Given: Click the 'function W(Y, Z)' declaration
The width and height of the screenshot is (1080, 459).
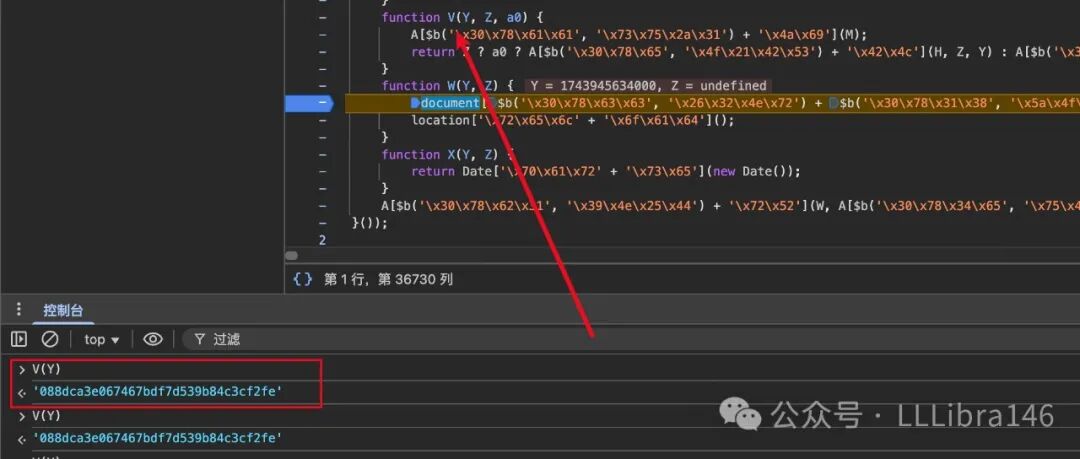Looking at the screenshot, I should pyautogui.click(x=448, y=86).
